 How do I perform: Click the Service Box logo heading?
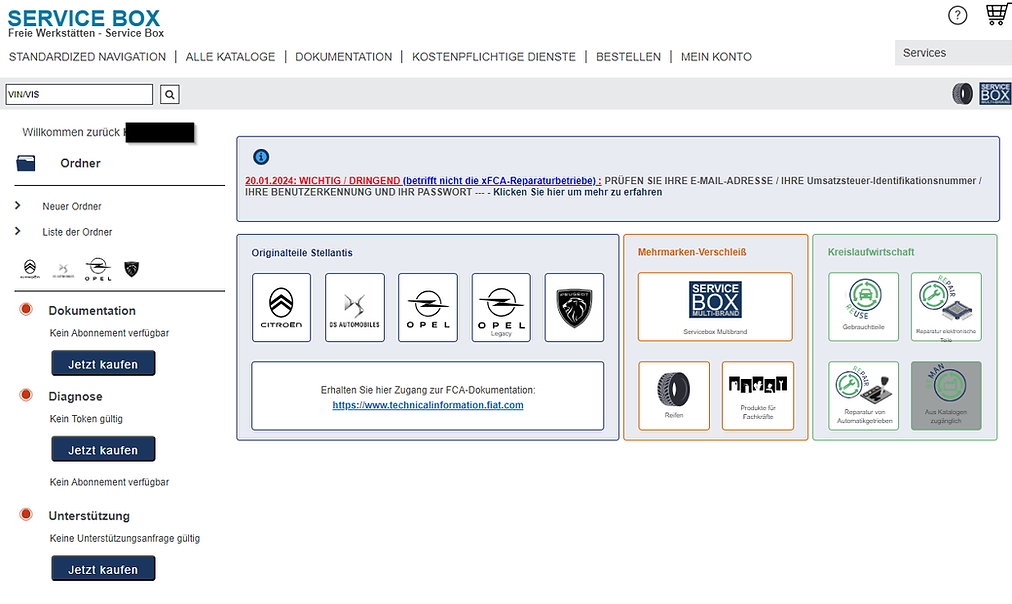coord(84,18)
